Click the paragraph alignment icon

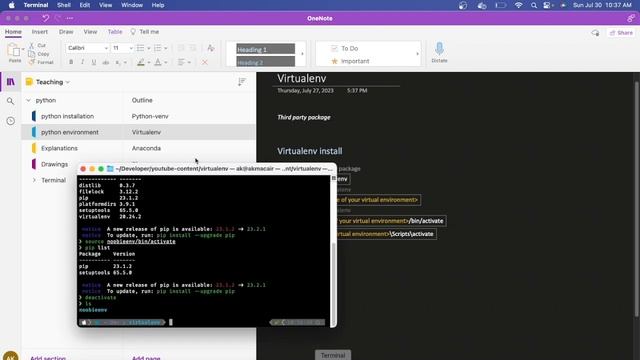pyautogui.click(x=182, y=62)
